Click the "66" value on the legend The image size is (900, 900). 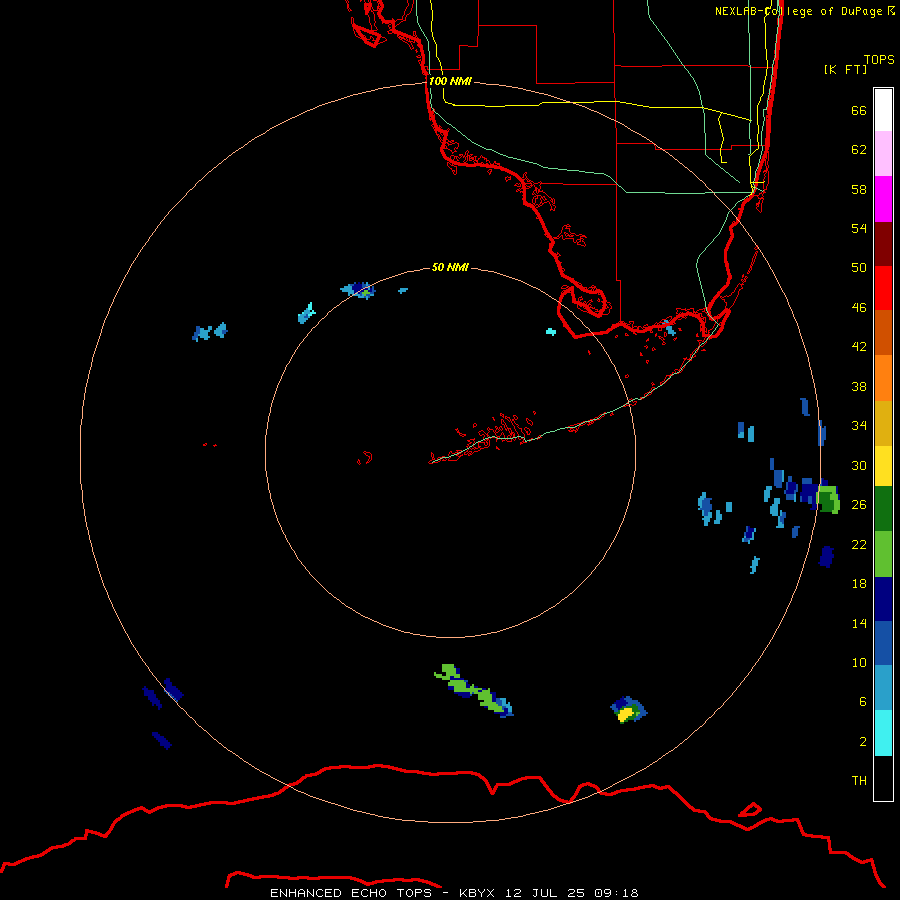(859, 110)
